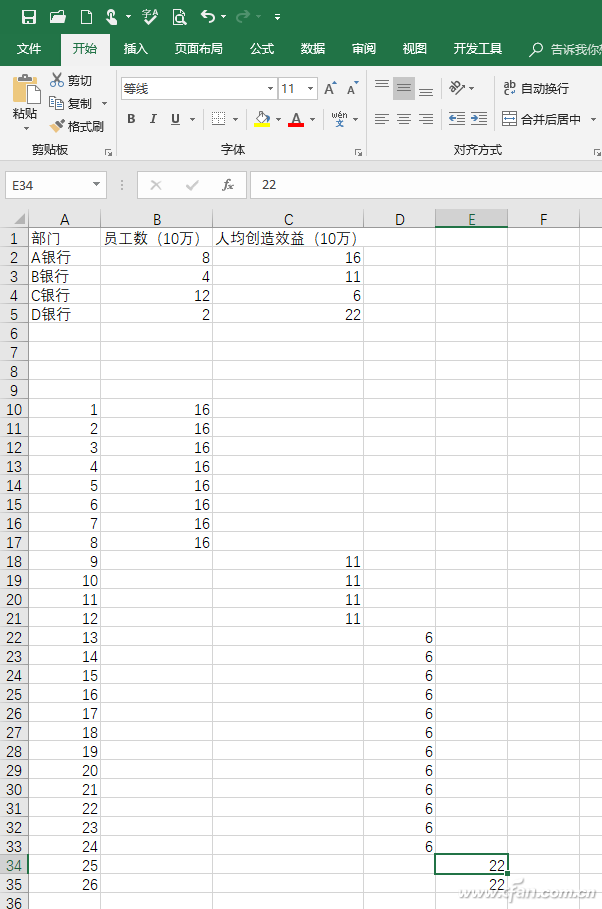Switch to the 公式 tab

pos(262,49)
